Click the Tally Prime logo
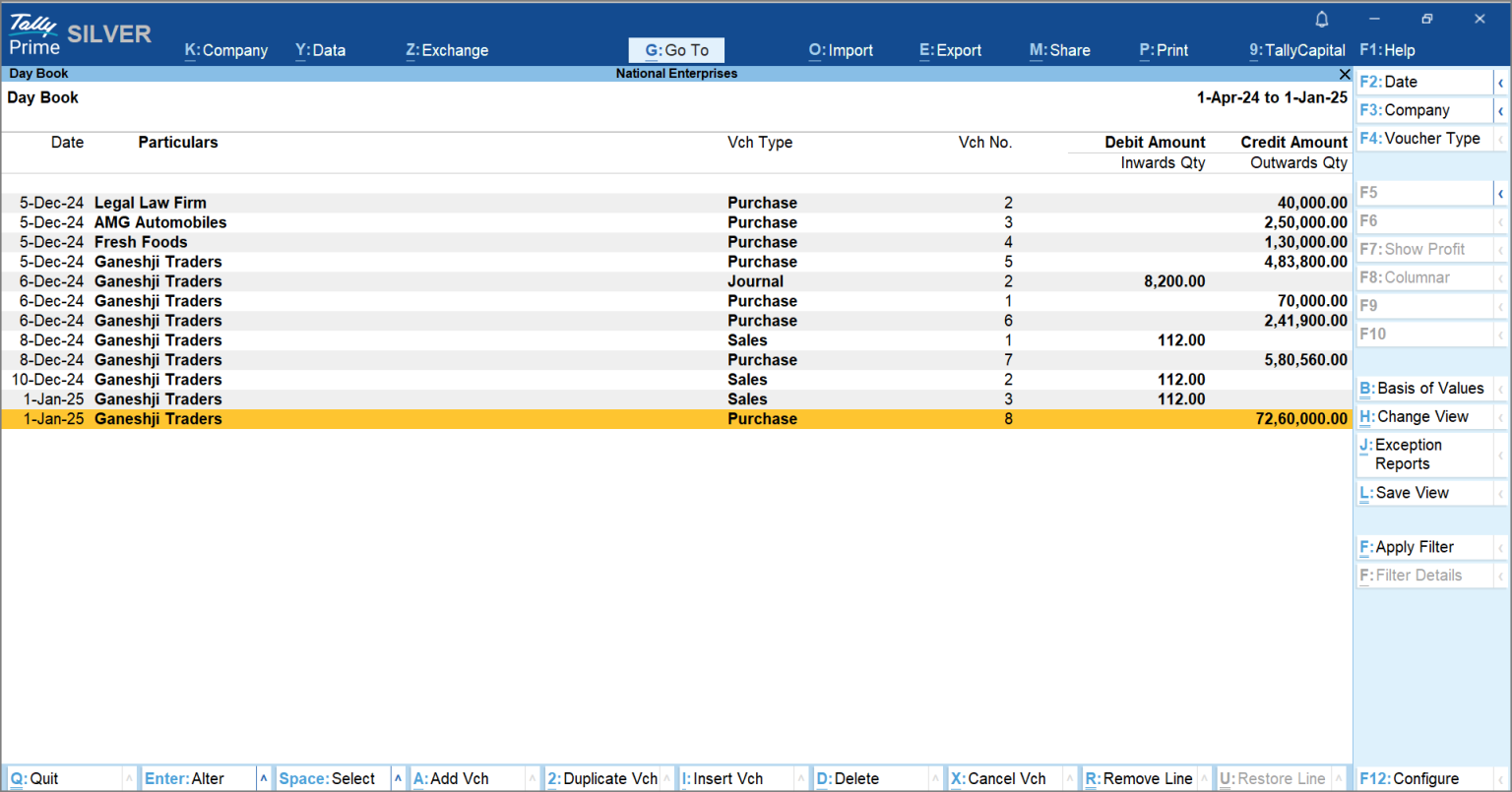1512x792 pixels. pyautogui.click(x=34, y=32)
